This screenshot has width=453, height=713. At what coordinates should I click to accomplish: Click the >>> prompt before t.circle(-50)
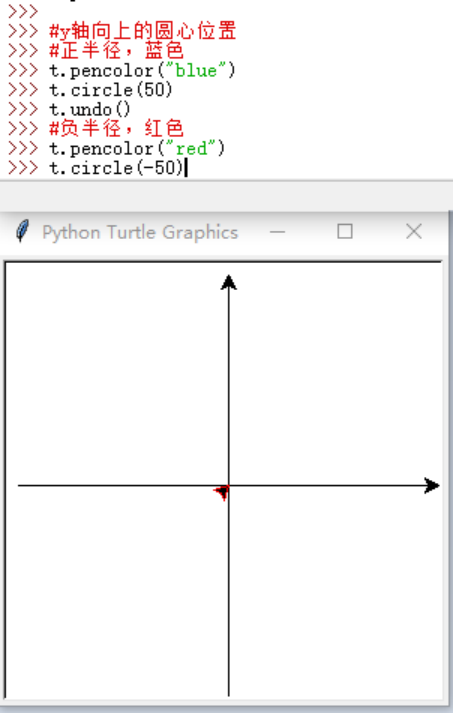coord(23,168)
